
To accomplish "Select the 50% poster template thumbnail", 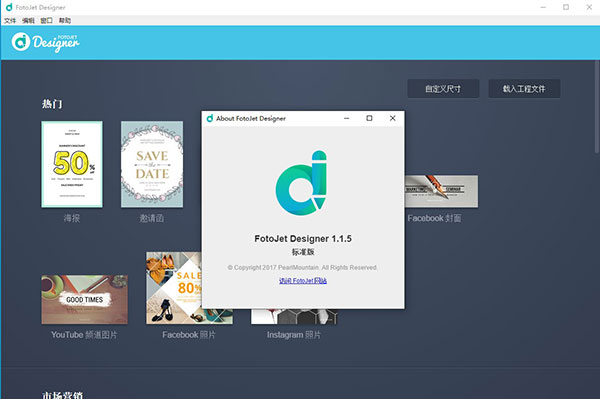I will [72, 164].
